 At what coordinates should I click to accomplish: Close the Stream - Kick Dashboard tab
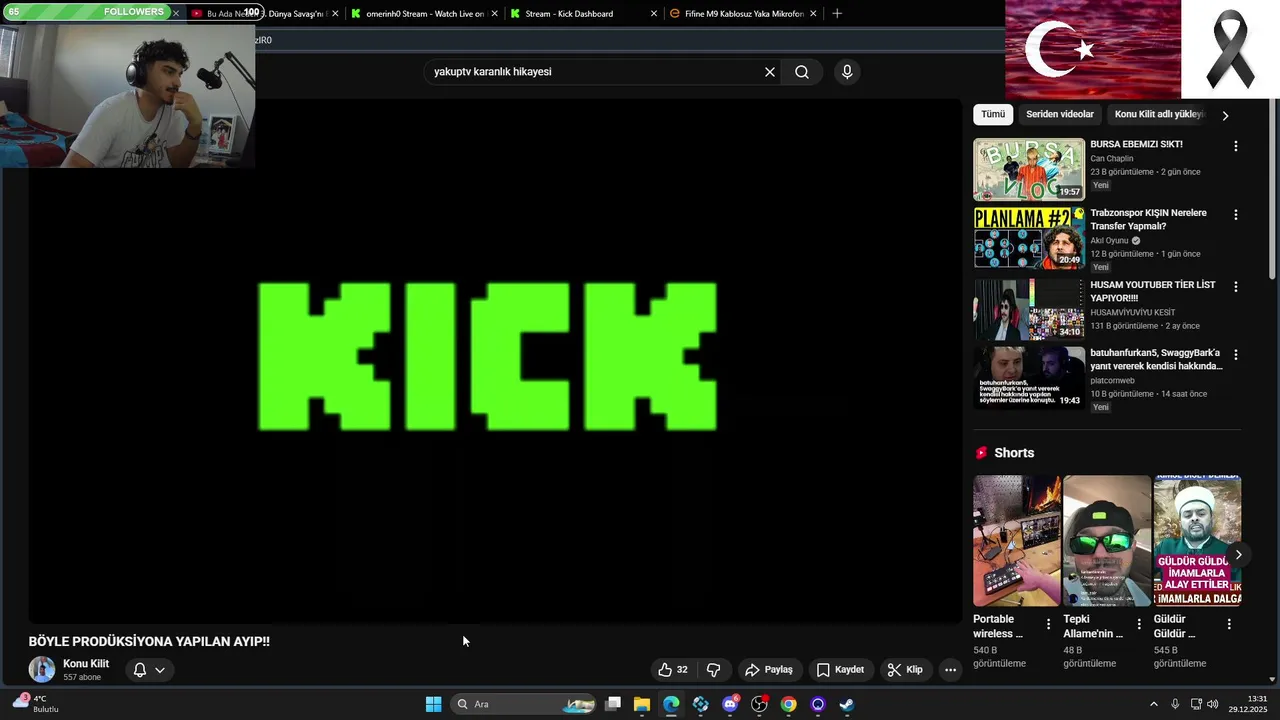pos(654,14)
